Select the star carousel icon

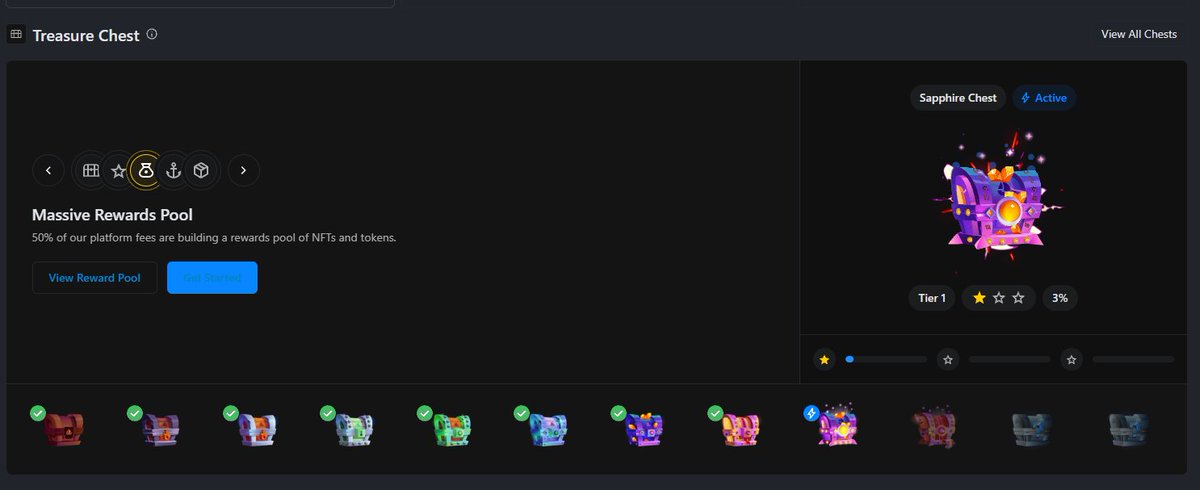click(x=118, y=171)
